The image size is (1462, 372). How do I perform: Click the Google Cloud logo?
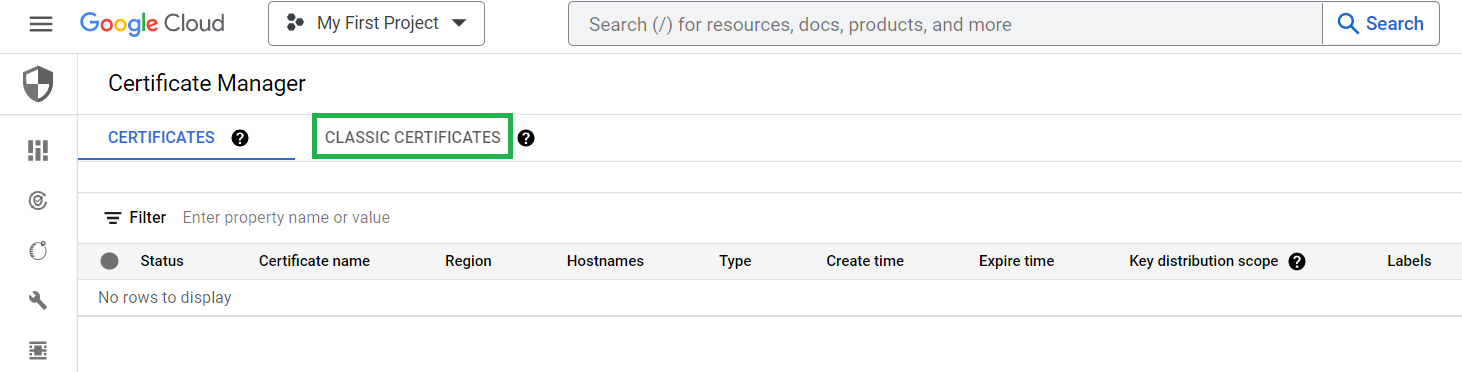(152, 24)
